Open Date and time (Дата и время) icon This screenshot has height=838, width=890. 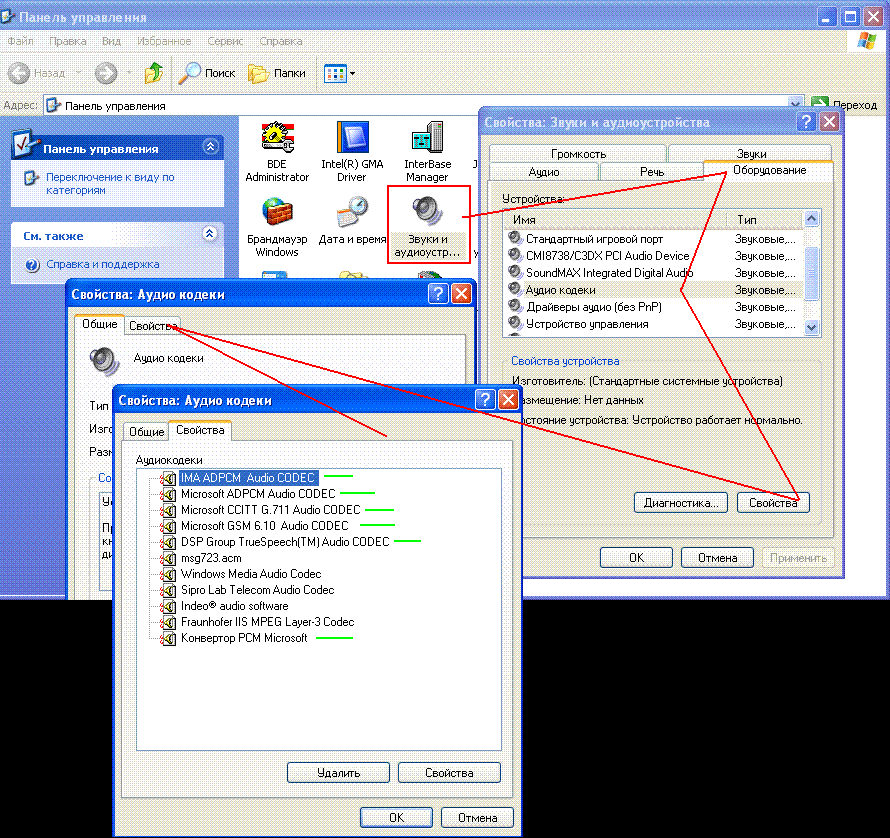pos(352,220)
